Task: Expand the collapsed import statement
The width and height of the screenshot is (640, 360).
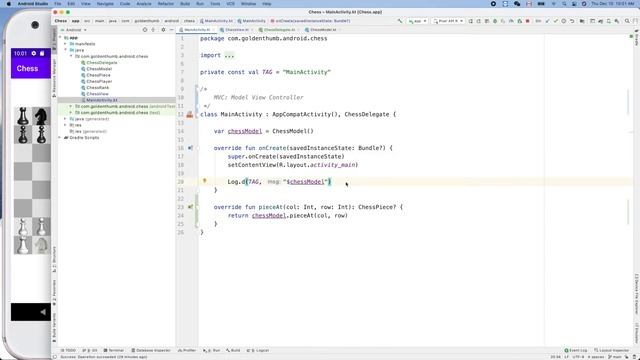Action: [x=229, y=56]
